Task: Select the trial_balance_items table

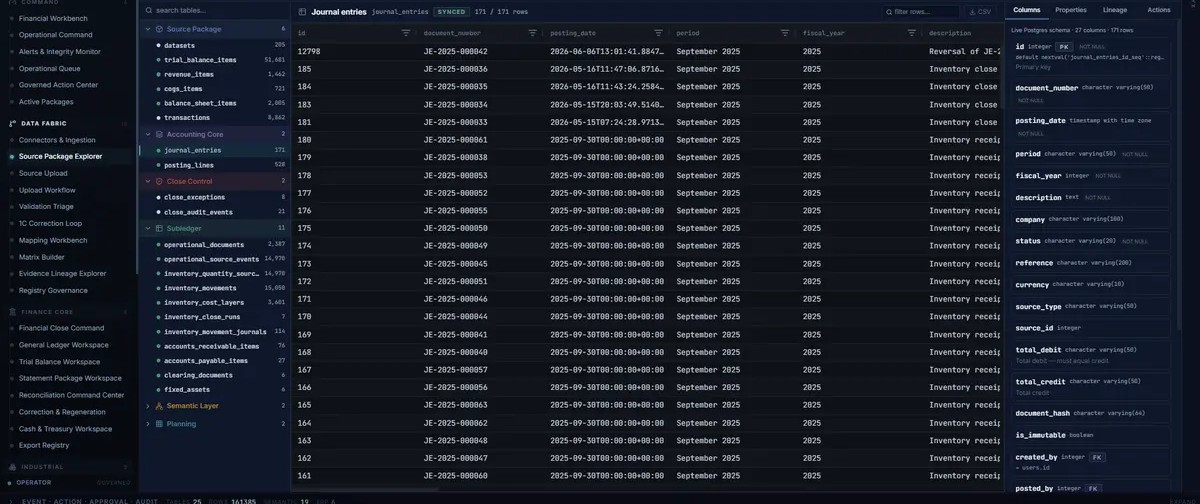Action: click(x=213, y=60)
